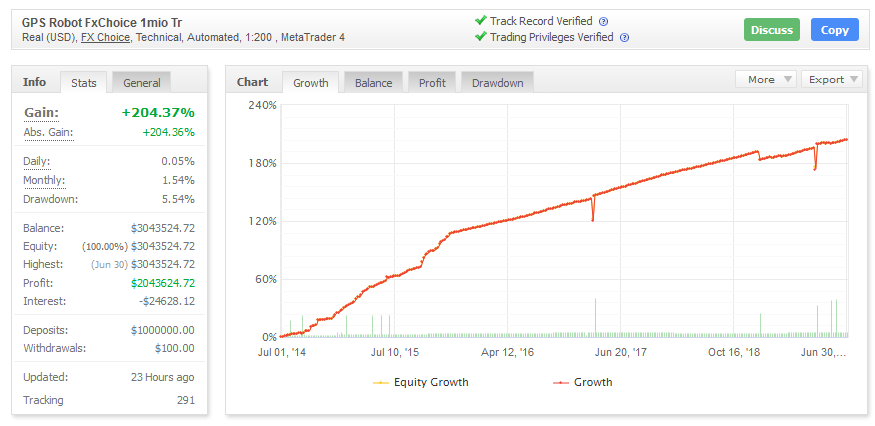Click the Apr 12, '16 axis label
Screen dimensions: 875x426
(507, 352)
